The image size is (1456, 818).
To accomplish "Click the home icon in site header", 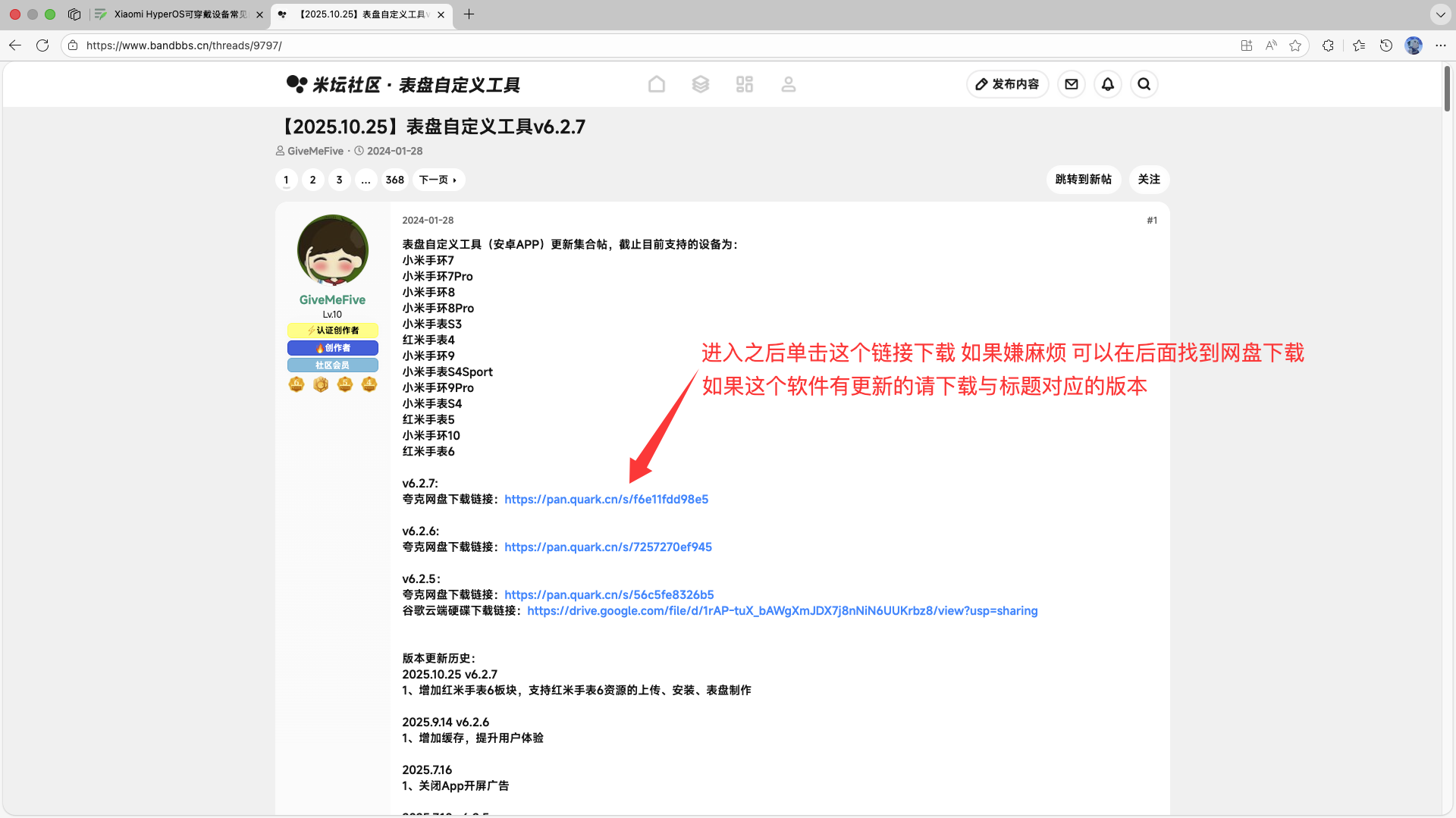I will (657, 84).
